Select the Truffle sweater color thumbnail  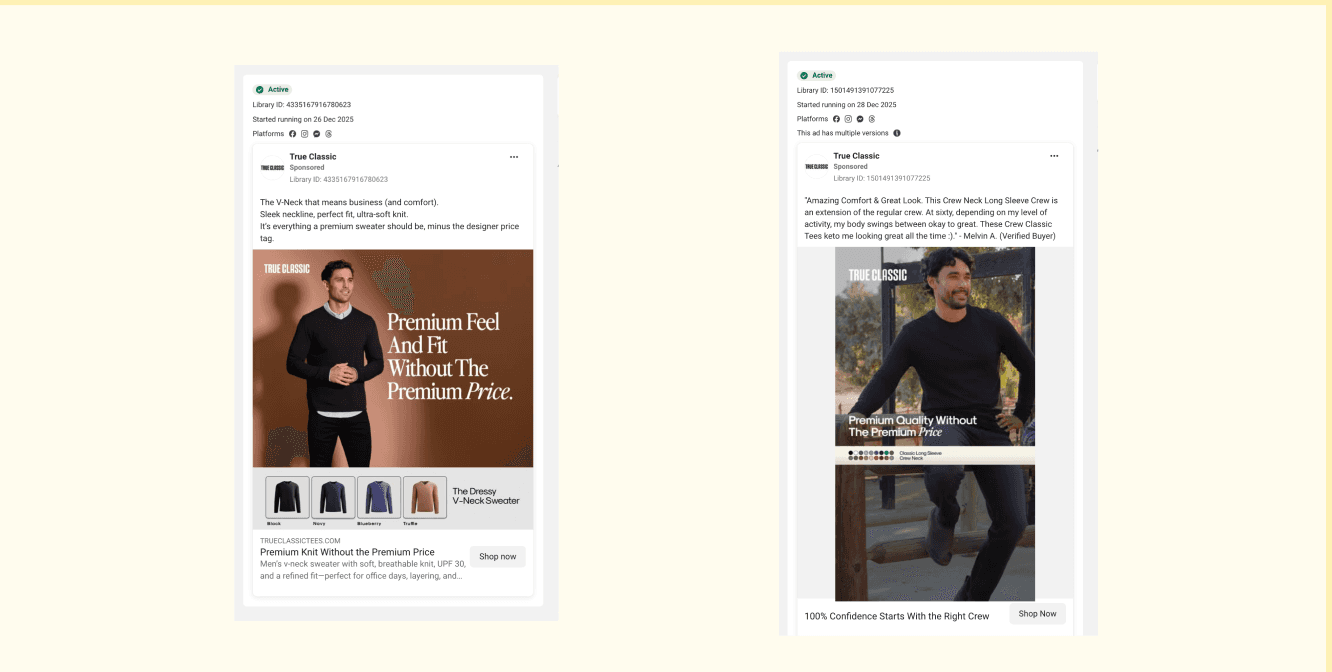[425, 496]
